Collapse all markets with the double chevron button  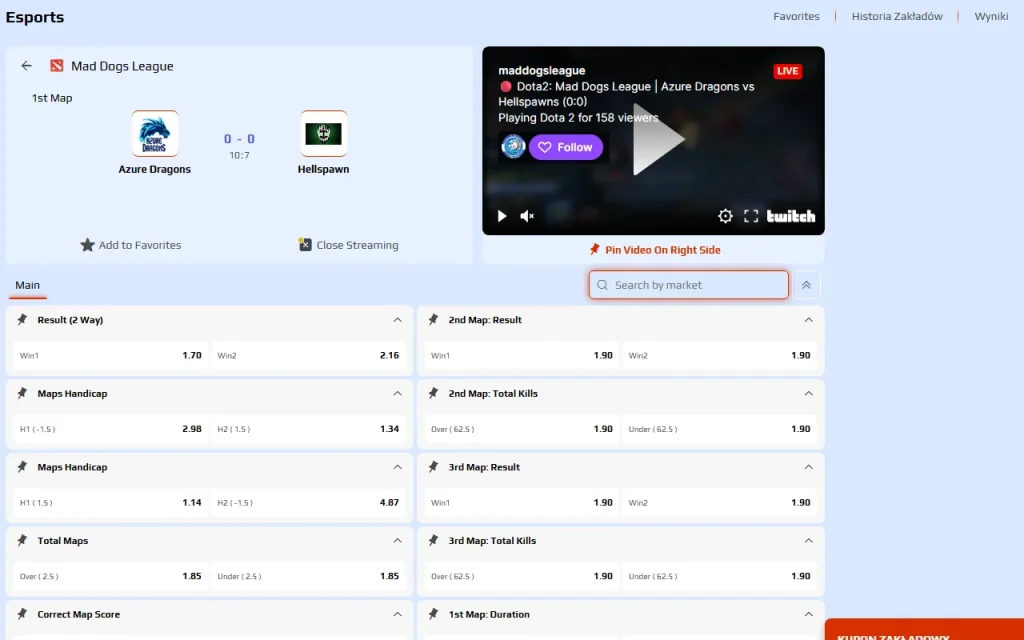(x=807, y=285)
